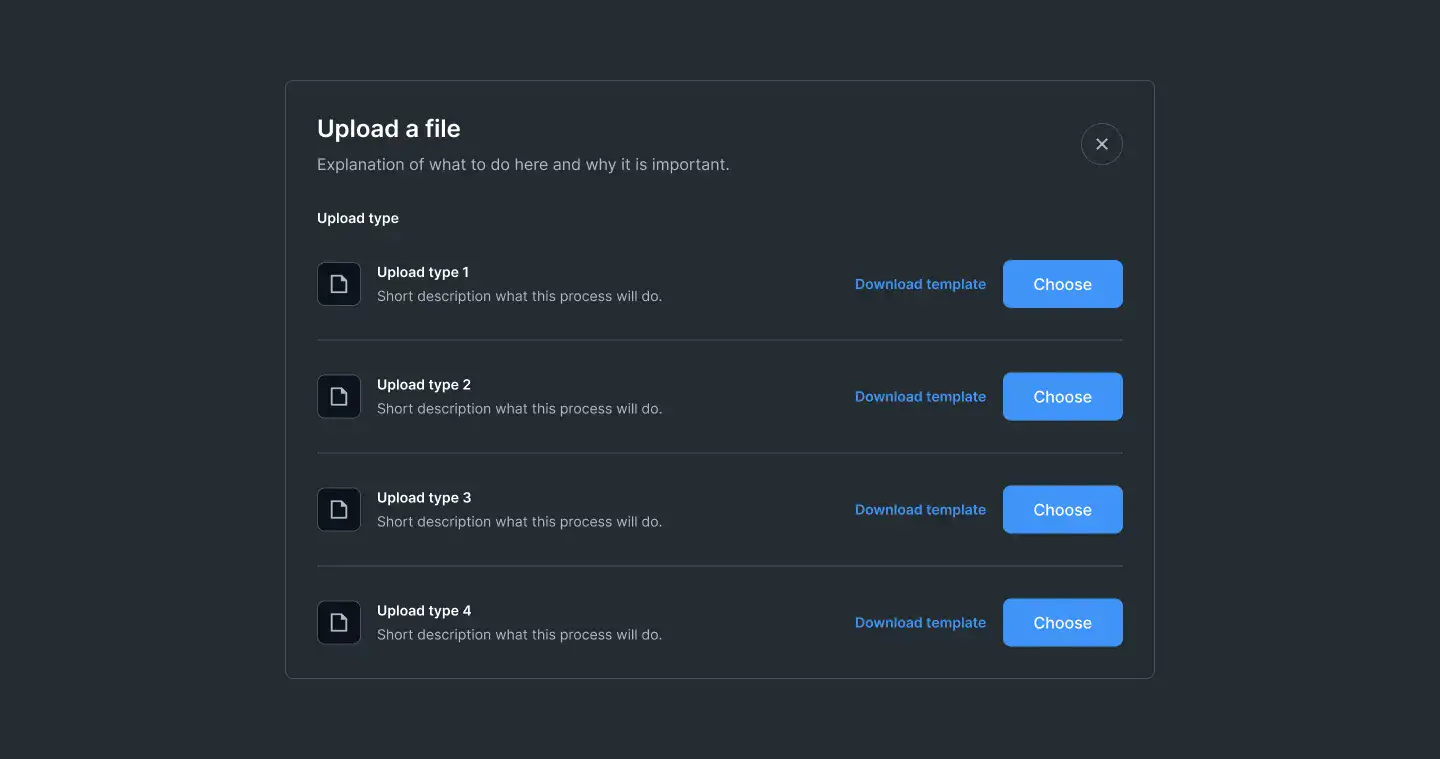Download template for Upload type 2

click(x=920, y=397)
